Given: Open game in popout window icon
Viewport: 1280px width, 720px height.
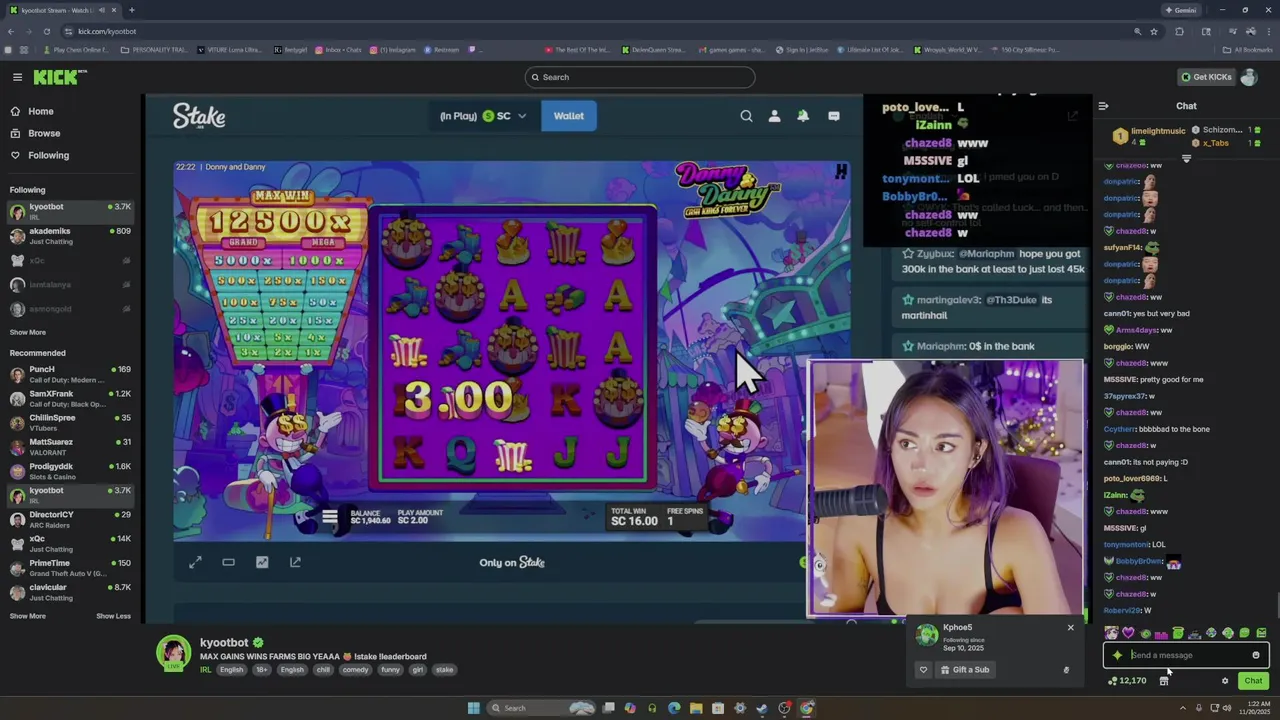Looking at the screenshot, I should tap(295, 562).
